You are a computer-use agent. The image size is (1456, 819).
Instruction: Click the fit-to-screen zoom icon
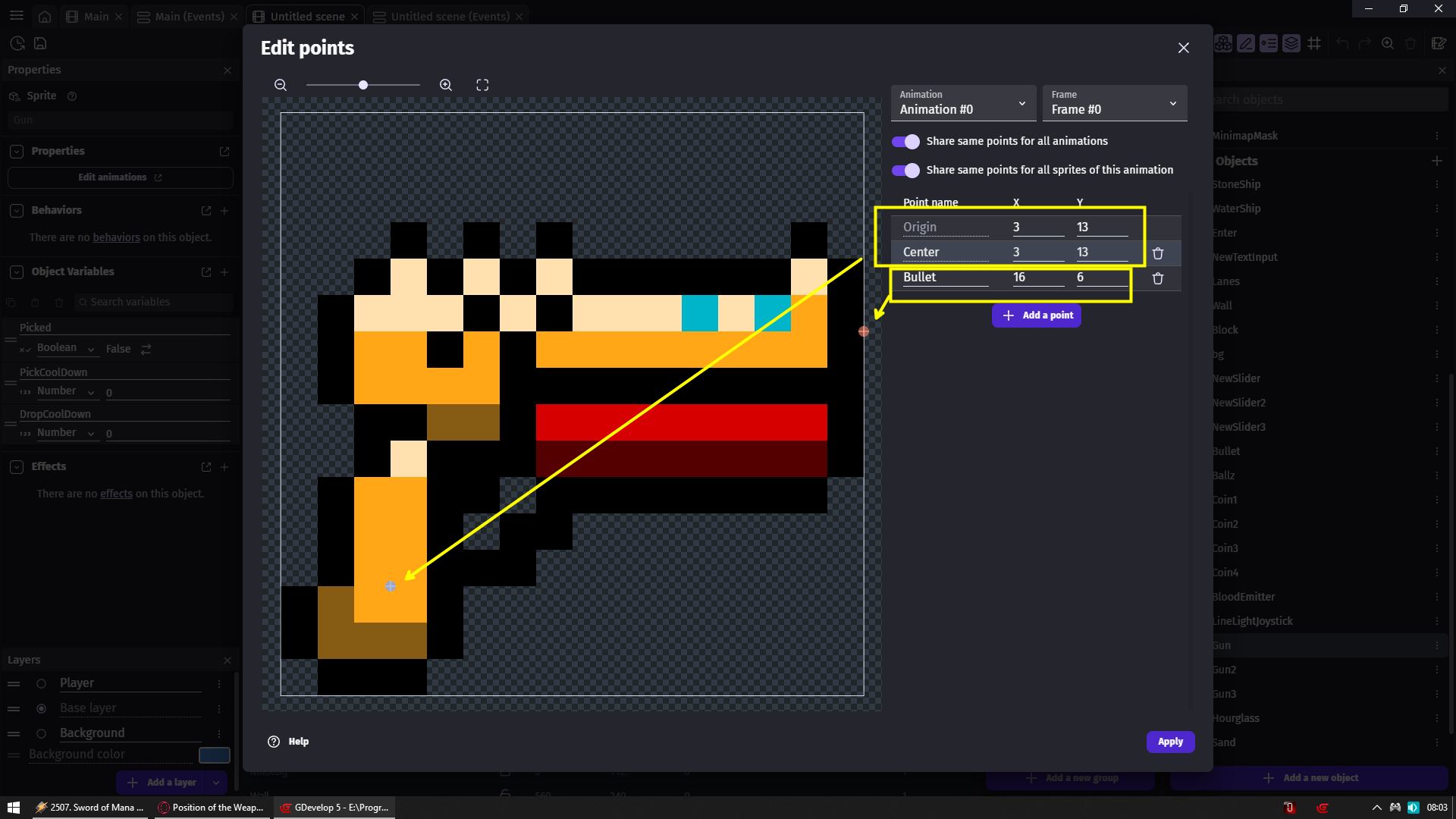click(482, 85)
